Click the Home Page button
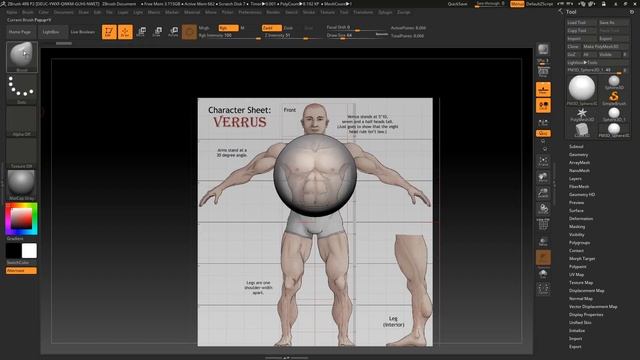 click(x=20, y=32)
